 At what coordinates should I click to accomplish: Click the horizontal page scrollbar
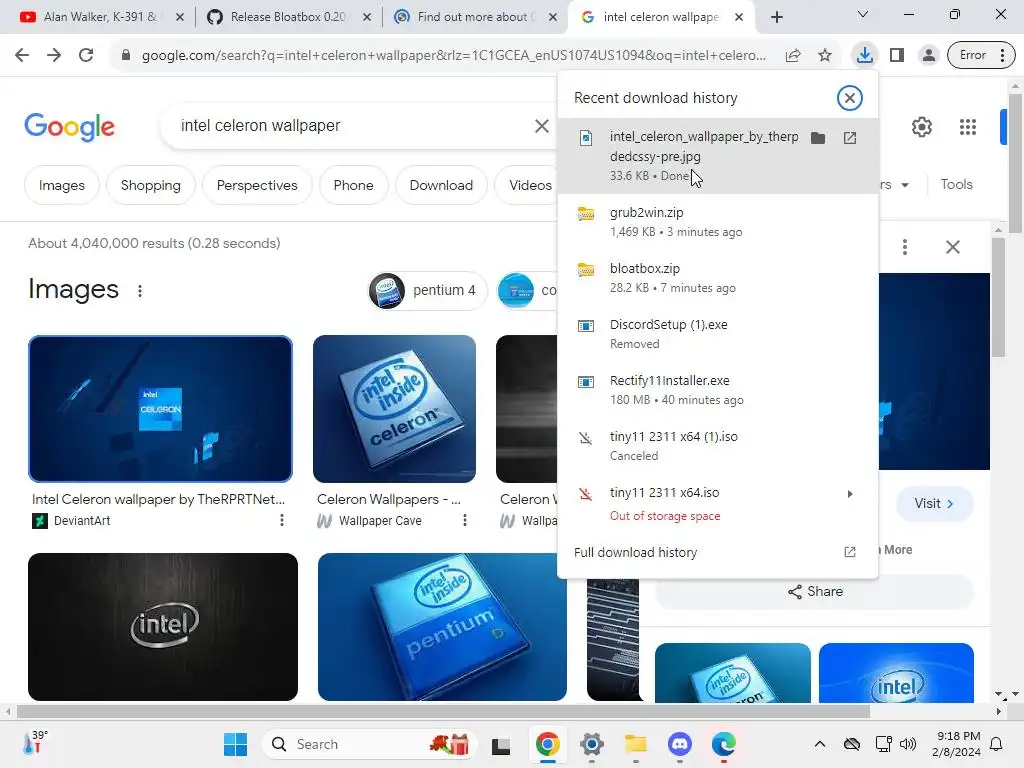[x=443, y=711]
